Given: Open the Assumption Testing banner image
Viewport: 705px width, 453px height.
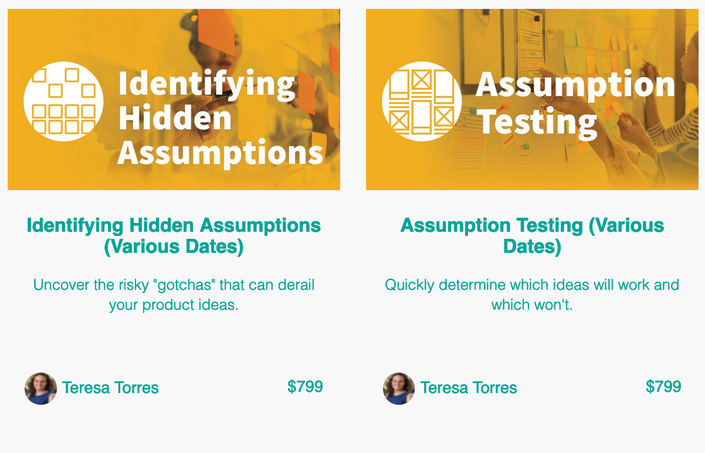Looking at the screenshot, I should 532,99.
